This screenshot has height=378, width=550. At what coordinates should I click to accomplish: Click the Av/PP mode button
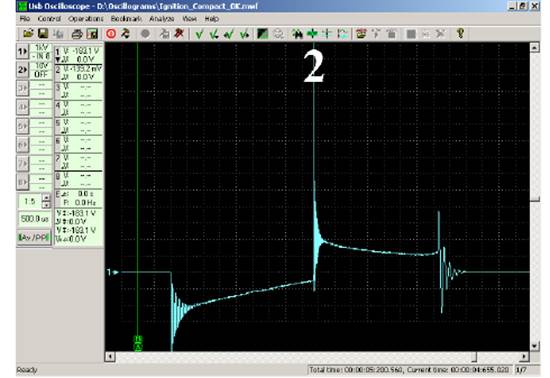coord(34,237)
